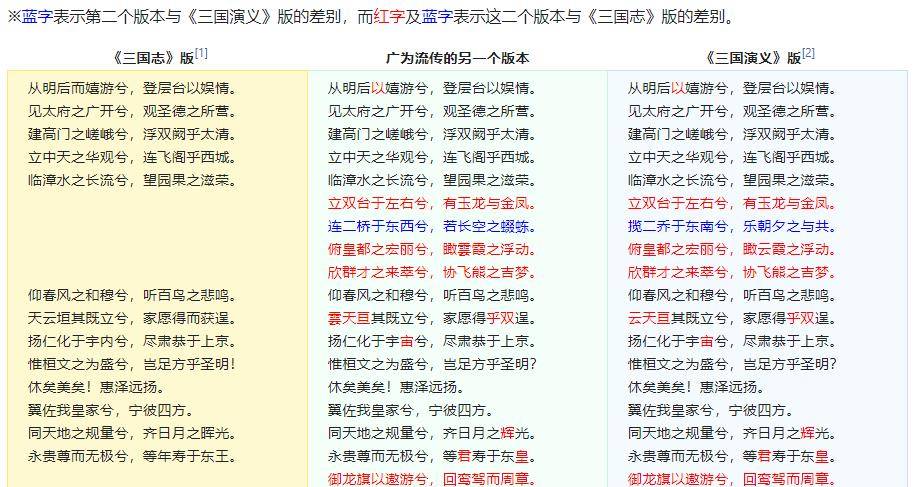Screen dimensions: 914x487
Task: Click 建高门之嵯峨兮 in the middle column
Action: (x=378, y=135)
